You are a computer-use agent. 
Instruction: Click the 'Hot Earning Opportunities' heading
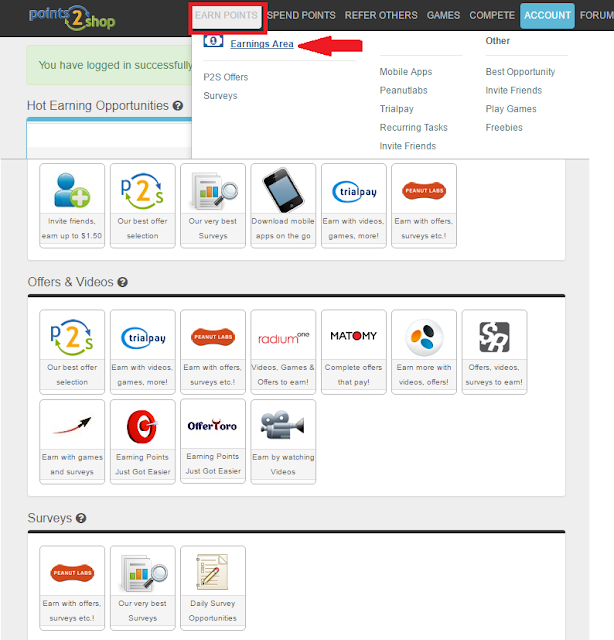[x=98, y=106]
